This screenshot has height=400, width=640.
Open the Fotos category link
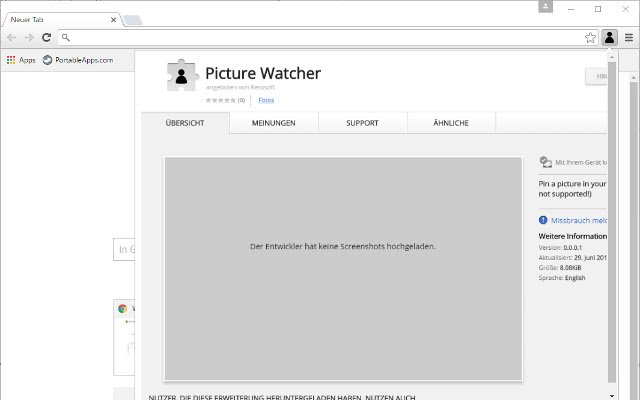[x=266, y=100]
